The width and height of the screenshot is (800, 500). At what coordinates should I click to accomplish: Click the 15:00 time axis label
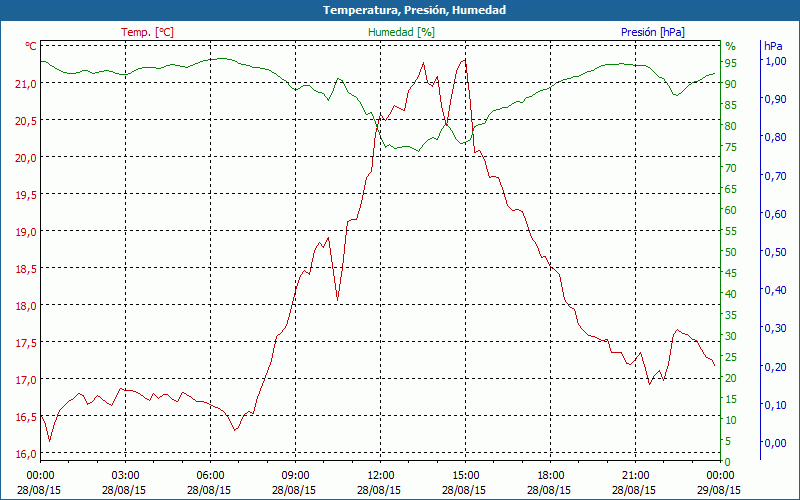[465, 476]
